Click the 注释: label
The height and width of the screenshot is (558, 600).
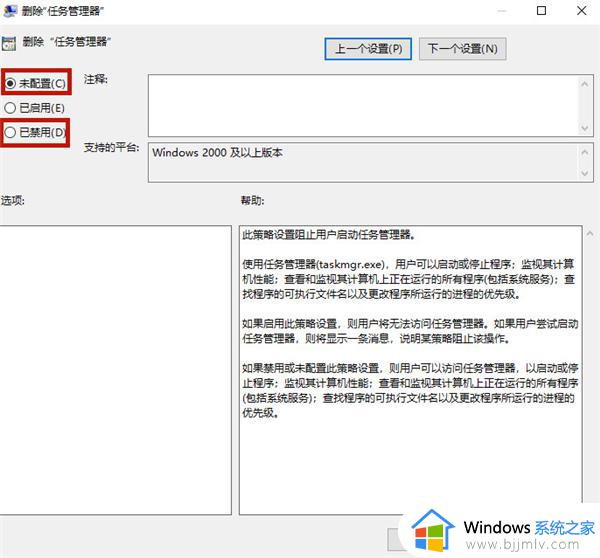point(96,79)
